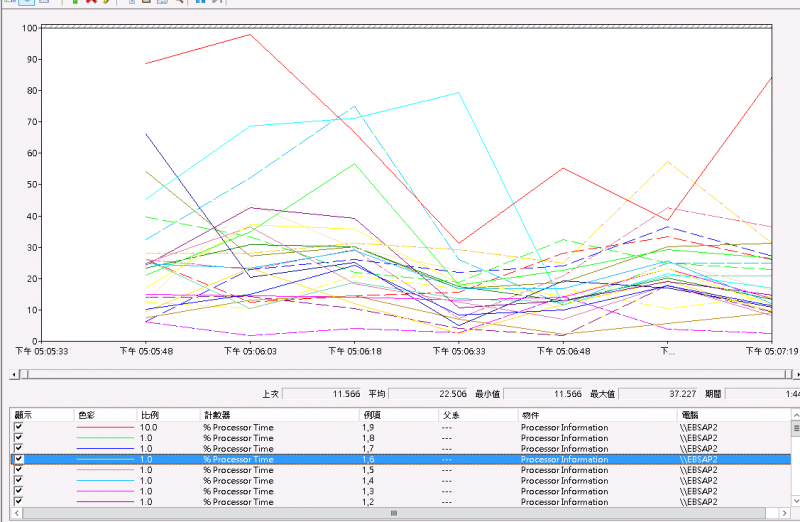The height and width of the screenshot is (522, 800).
Task: Disable the checkbox for instance 1,2 row
Action: pyautogui.click(x=17, y=502)
